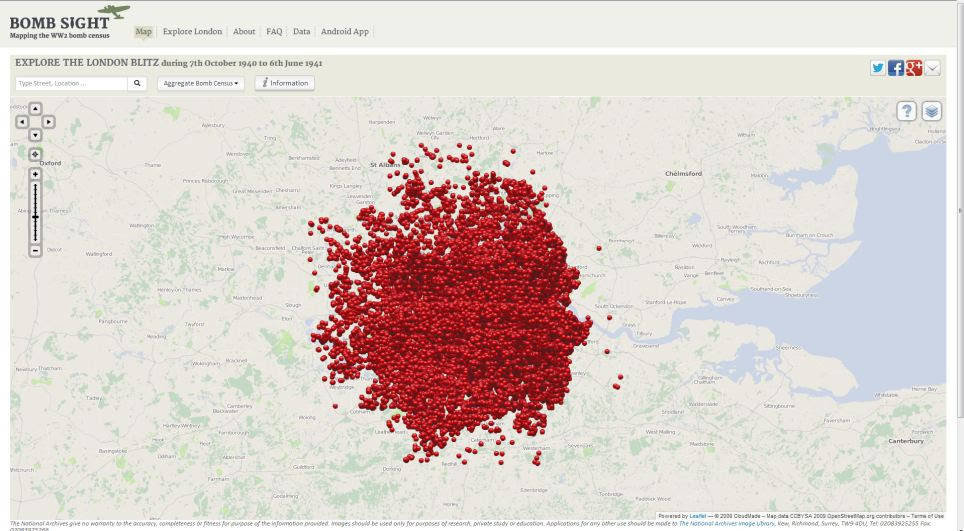
Task: Select the Map nav item
Action: 143,31
